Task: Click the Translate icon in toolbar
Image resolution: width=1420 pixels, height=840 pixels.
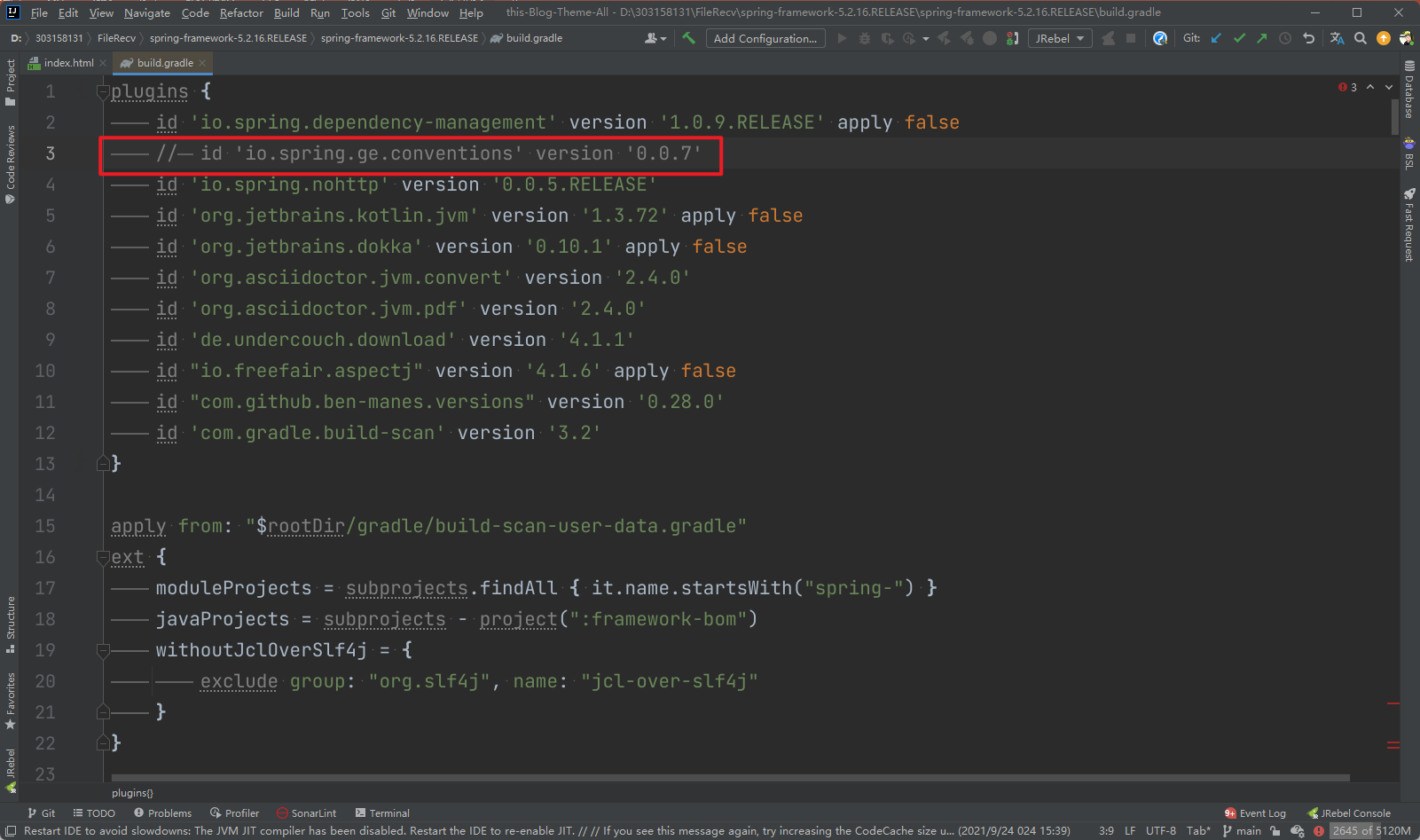Action: (1337, 38)
